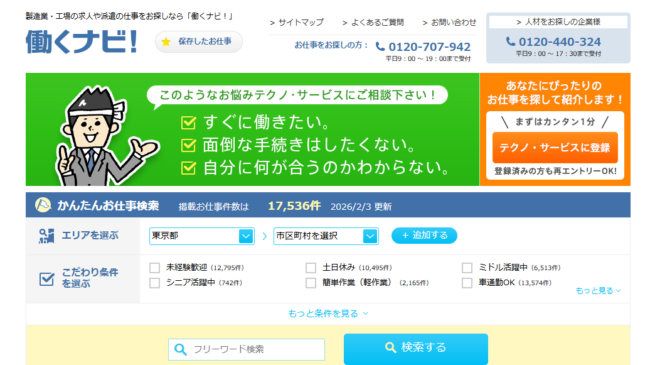Click the round logo icon beside かんたんお仕事検索
The image size is (650, 365).
[x=43, y=205]
